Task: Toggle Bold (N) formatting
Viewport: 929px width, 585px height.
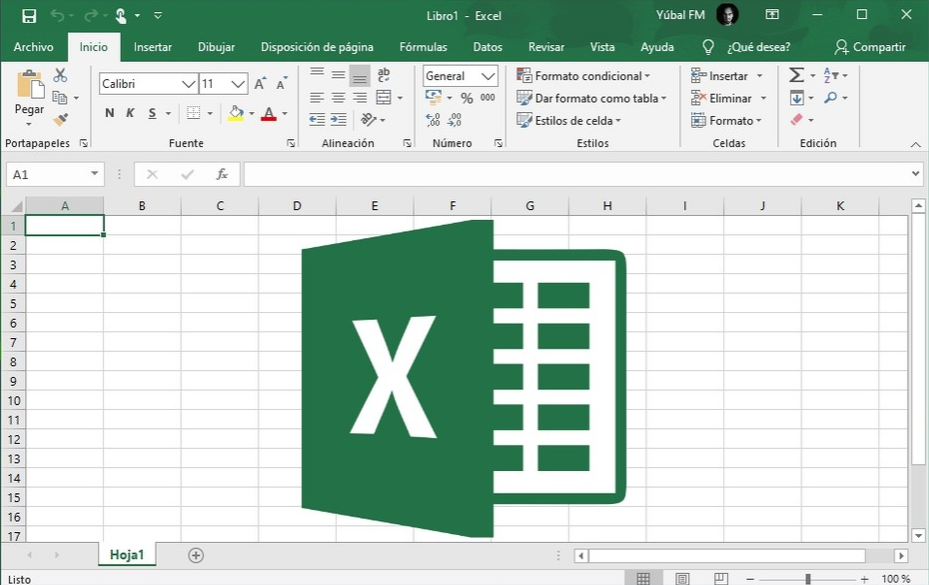Action: (x=110, y=113)
